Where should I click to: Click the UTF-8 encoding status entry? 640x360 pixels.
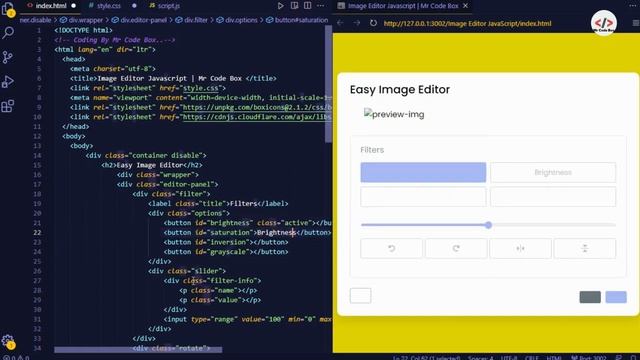tap(509, 358)
